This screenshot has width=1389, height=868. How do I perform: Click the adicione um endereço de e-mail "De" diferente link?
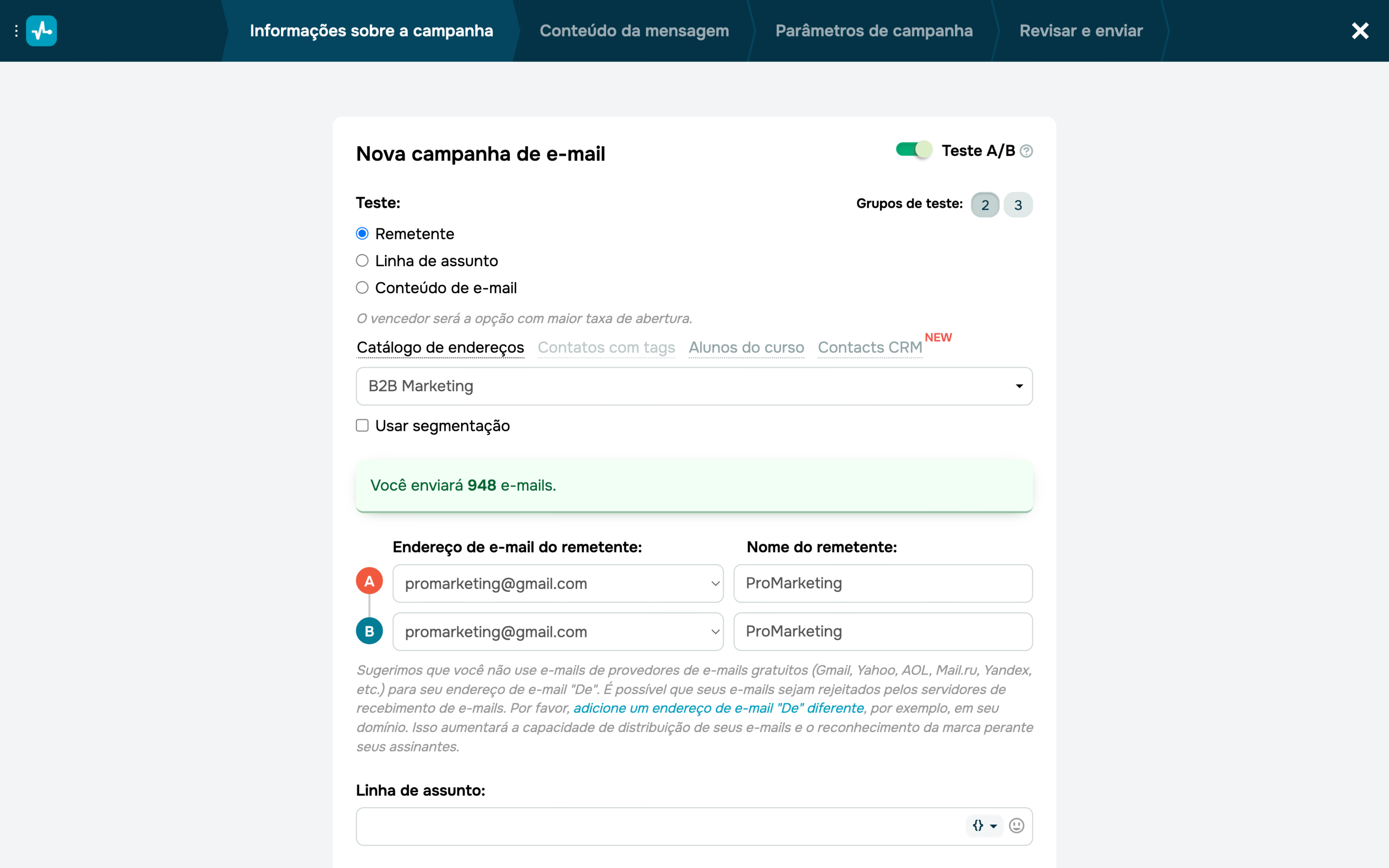coord(719,709)
